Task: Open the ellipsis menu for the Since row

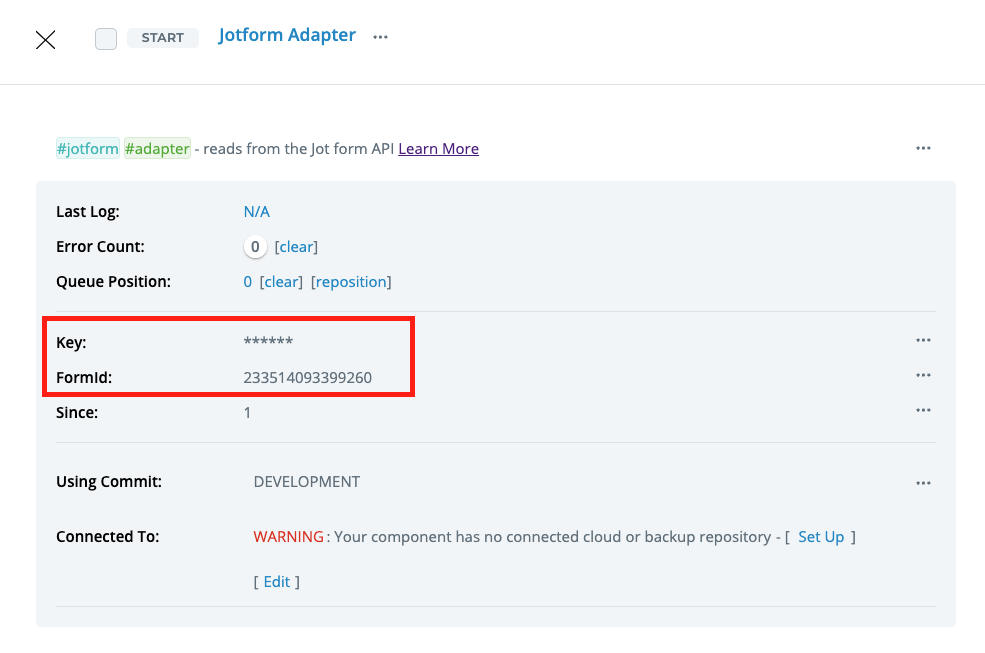Action: click(x=923, y=410)
